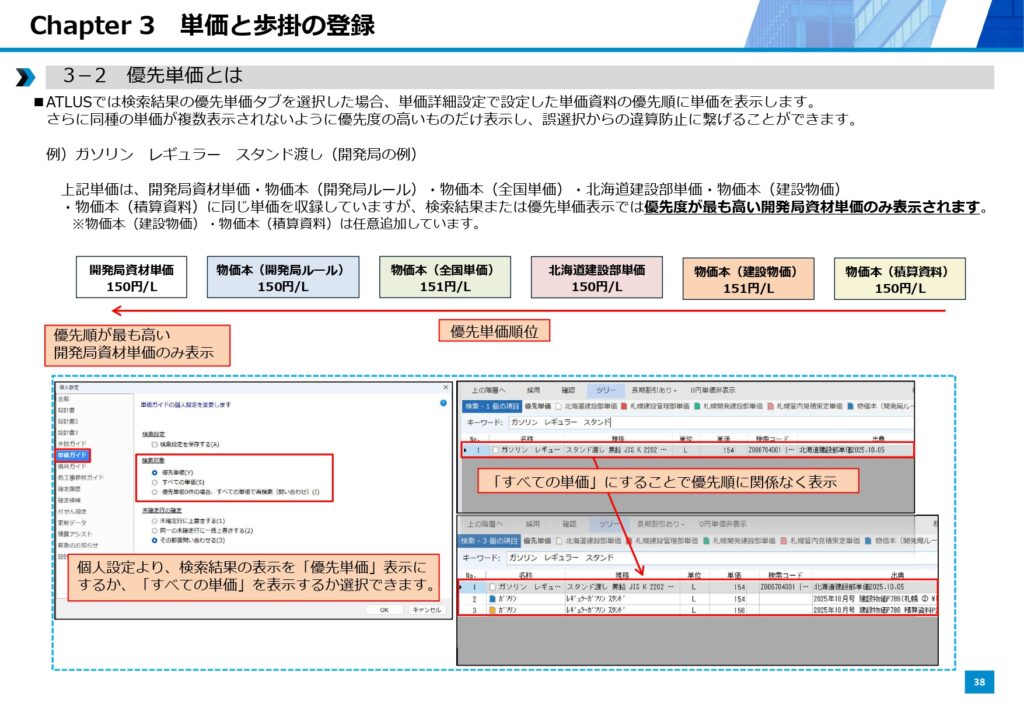Image resolution: width=1024 pixels, height=724 pixels.
Task: Click orange document icon on row 3 of lower results
Action: click(491, 610)
